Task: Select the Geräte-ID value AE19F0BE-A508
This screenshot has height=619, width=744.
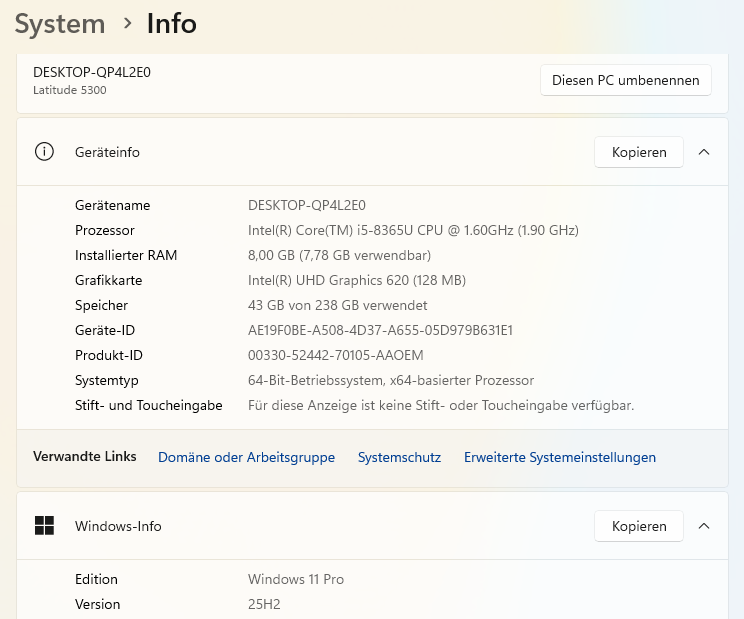Action: pos(381,330)
